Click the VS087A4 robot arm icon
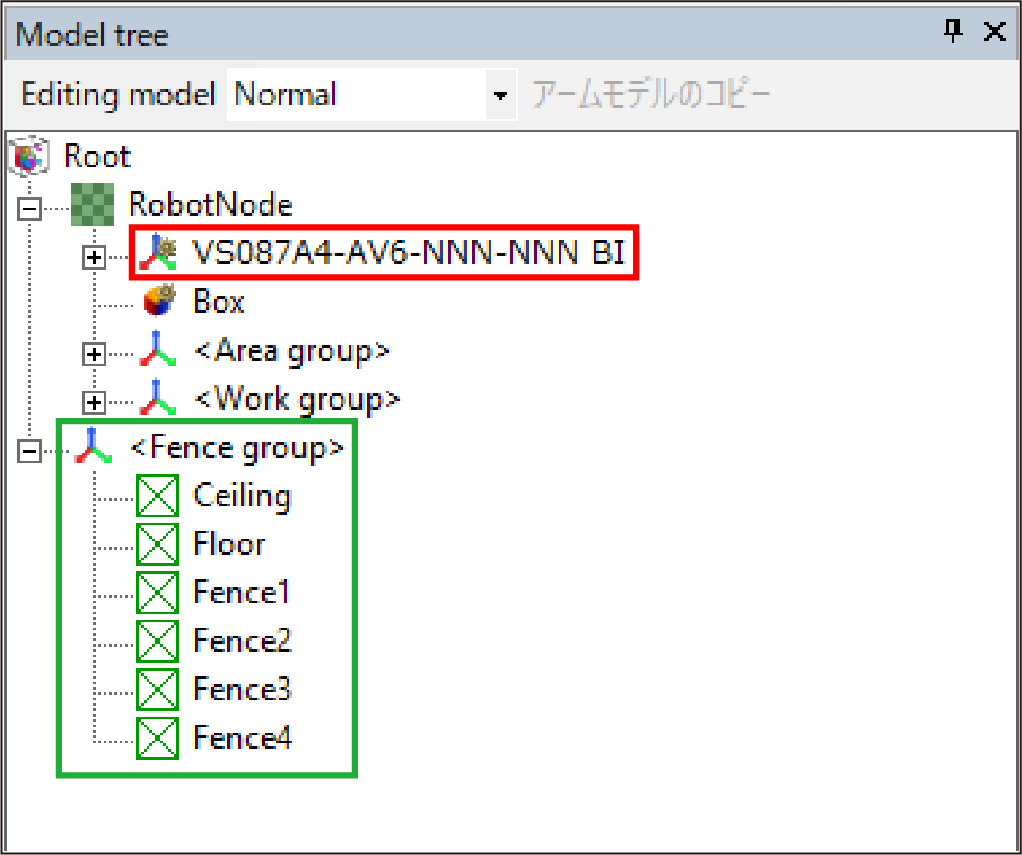This screenshot has height=855, width=1022. click(x=156, y=254)
